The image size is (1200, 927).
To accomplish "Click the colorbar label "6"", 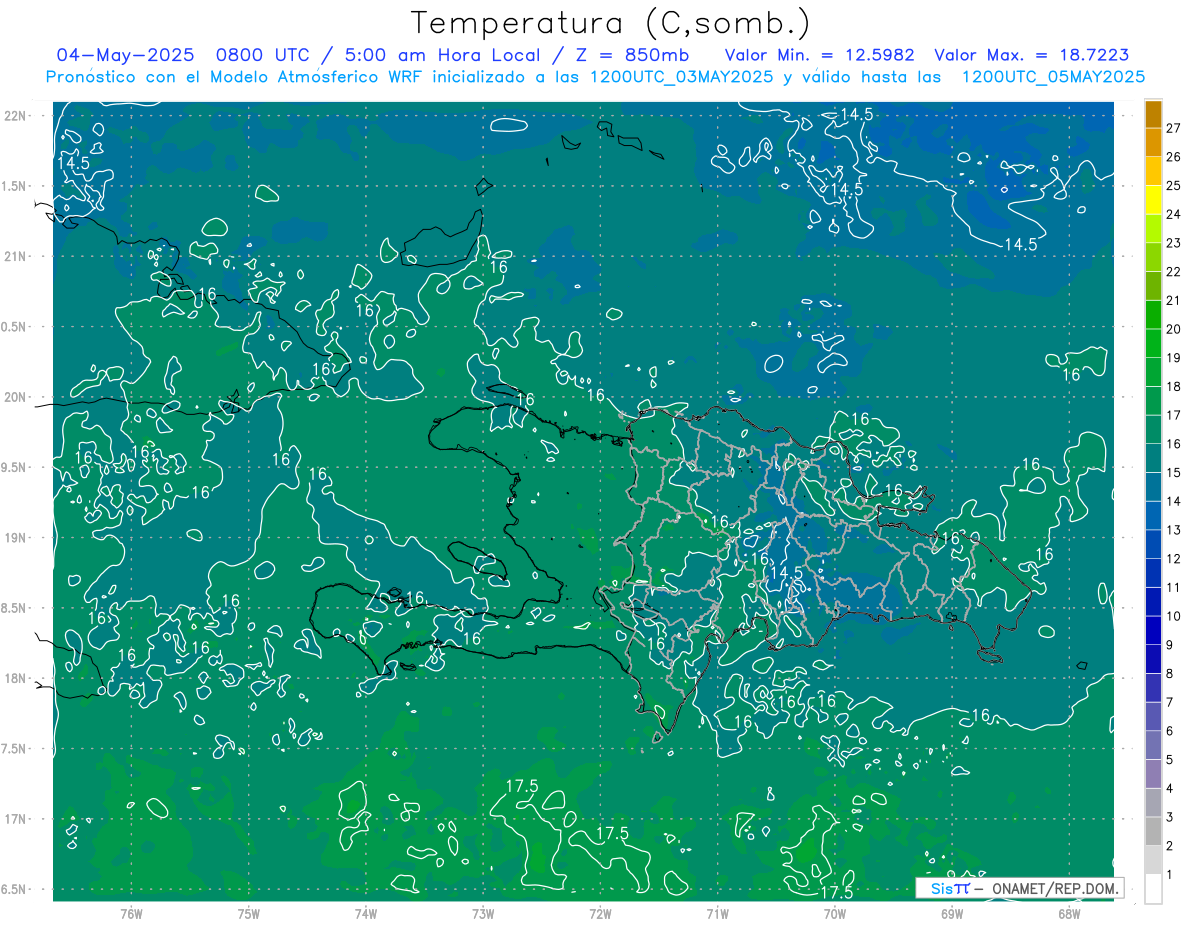I will (1170, 732).
